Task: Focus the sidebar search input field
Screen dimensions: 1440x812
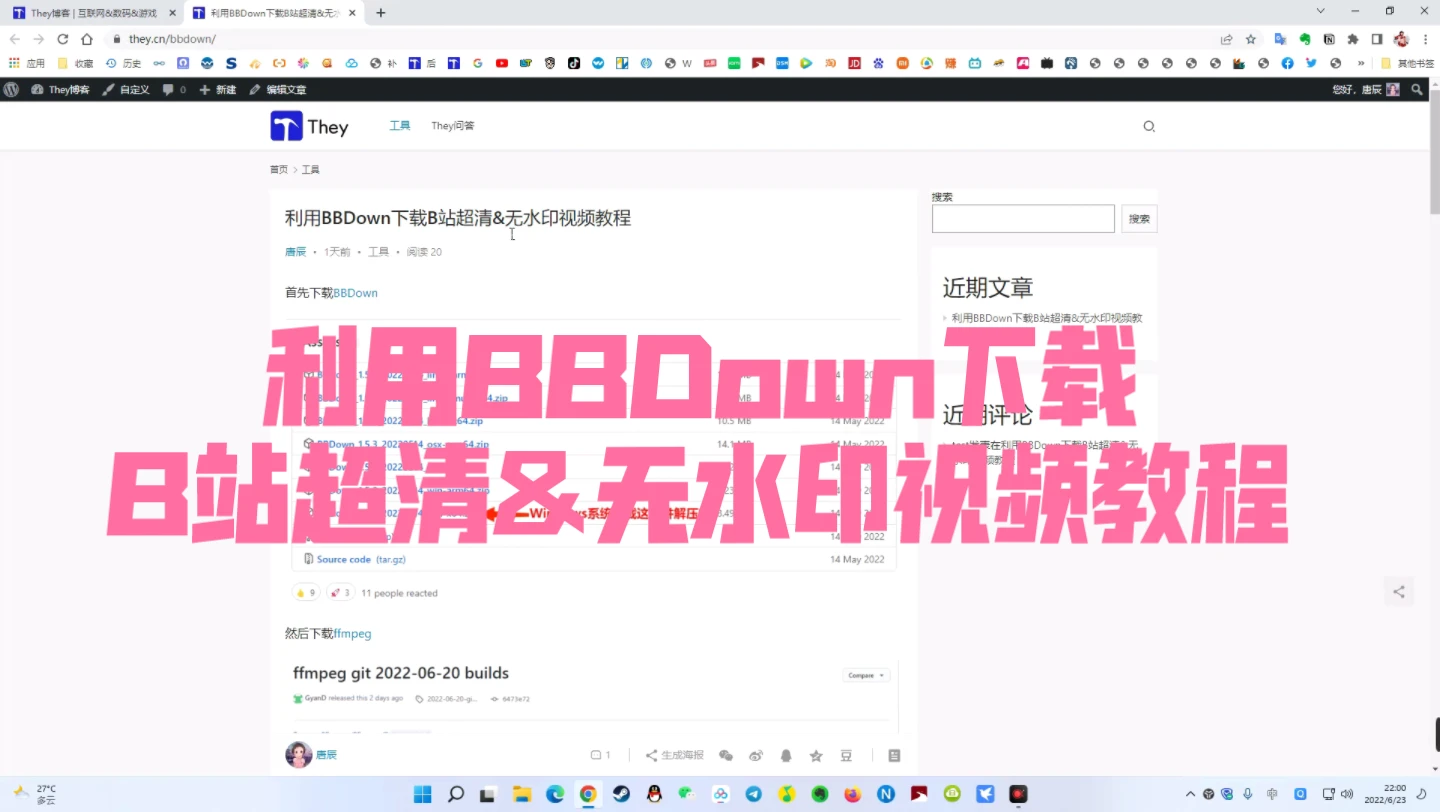Action: click(1023, 219)
